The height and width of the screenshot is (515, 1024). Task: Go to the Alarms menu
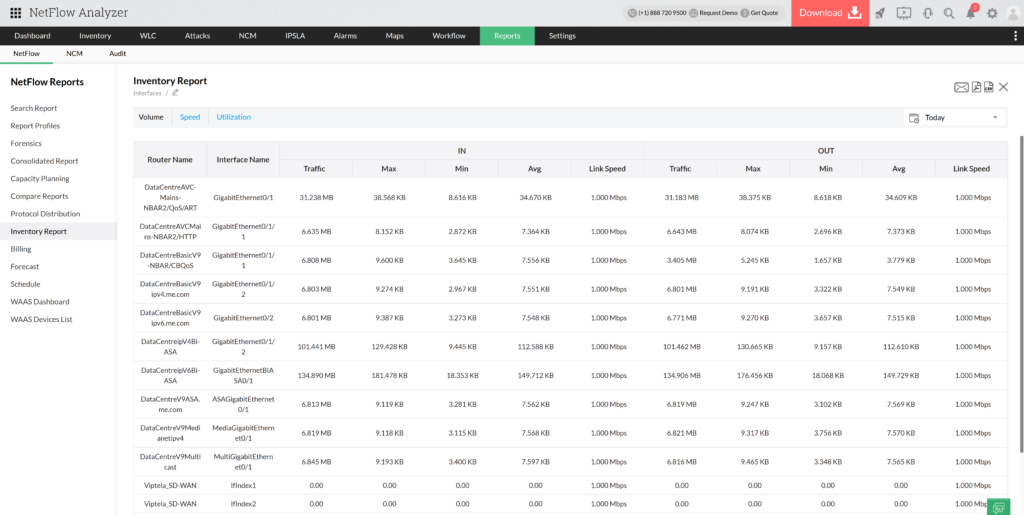[345, 36]
